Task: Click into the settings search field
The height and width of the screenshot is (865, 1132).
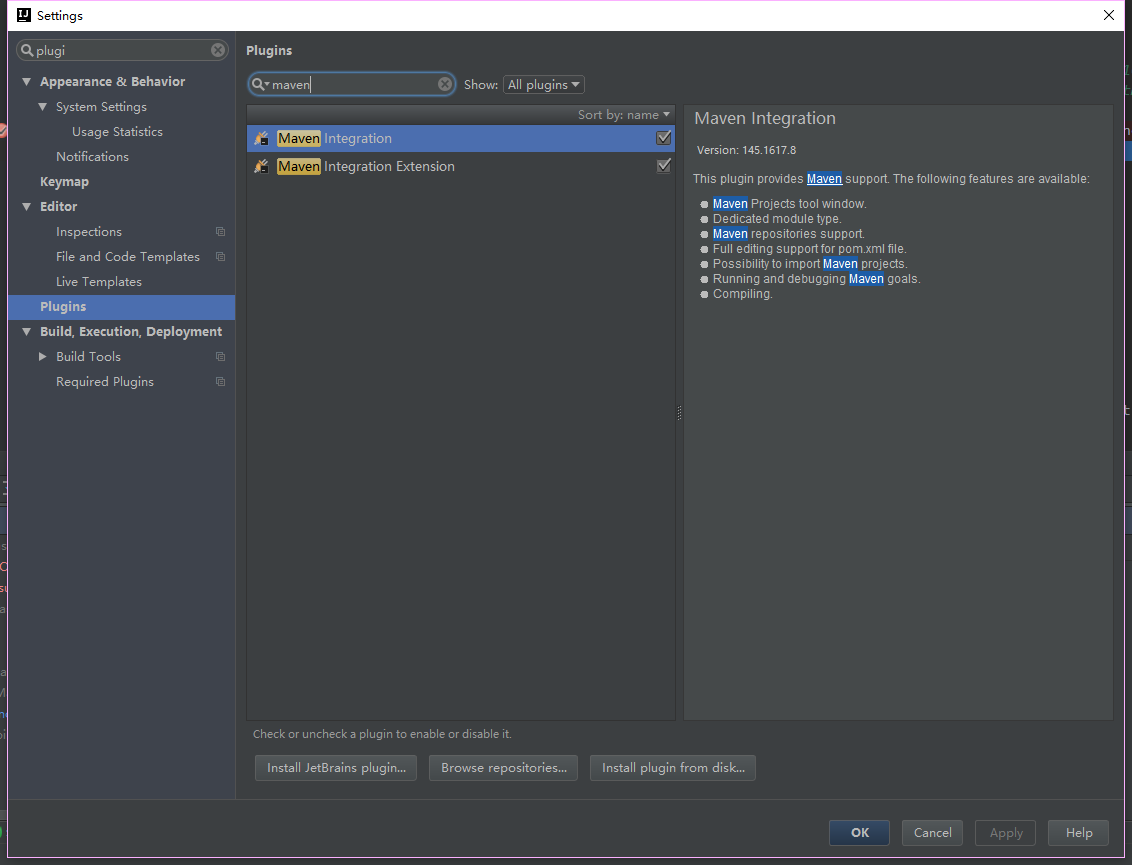Action: pyautogui.click(x=122, y=50)
